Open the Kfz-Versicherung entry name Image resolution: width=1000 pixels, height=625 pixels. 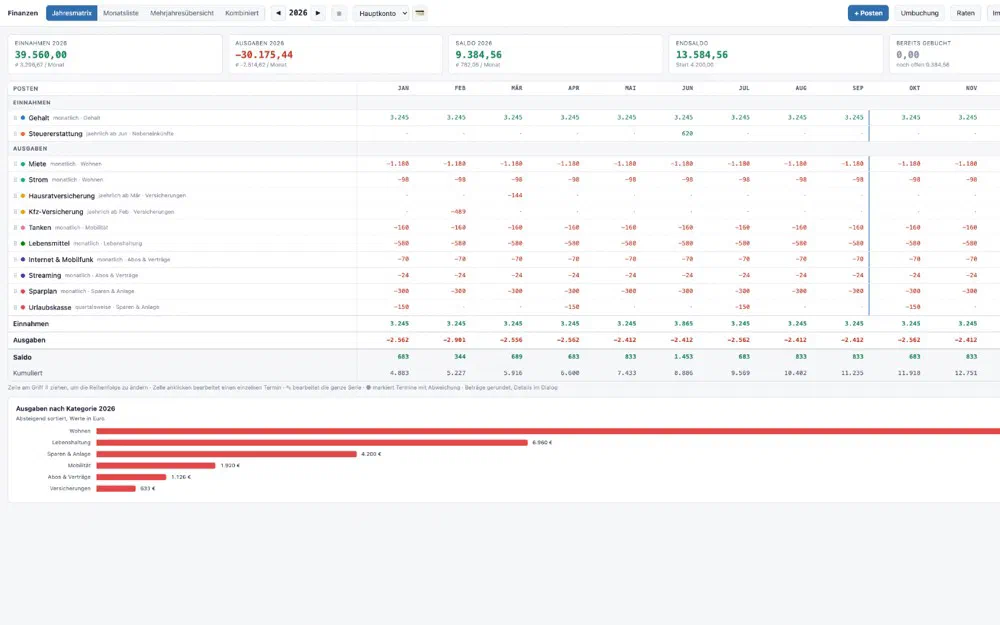pyautogui.click(x=55, y=212)
